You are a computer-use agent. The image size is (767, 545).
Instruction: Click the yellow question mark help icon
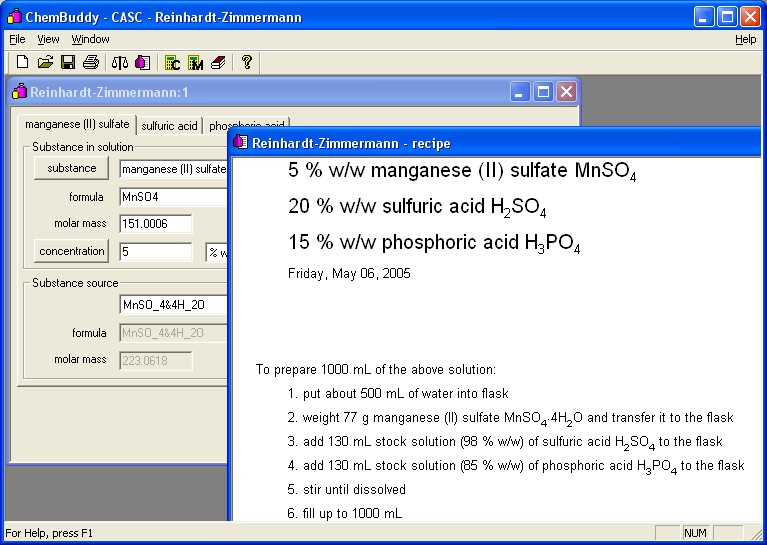pyautogui.click(x=247, y=62)
